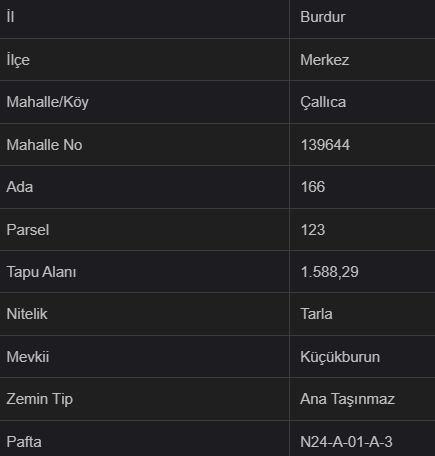
Task: Click the Tapu Alanı label
Action: (41, 272)
